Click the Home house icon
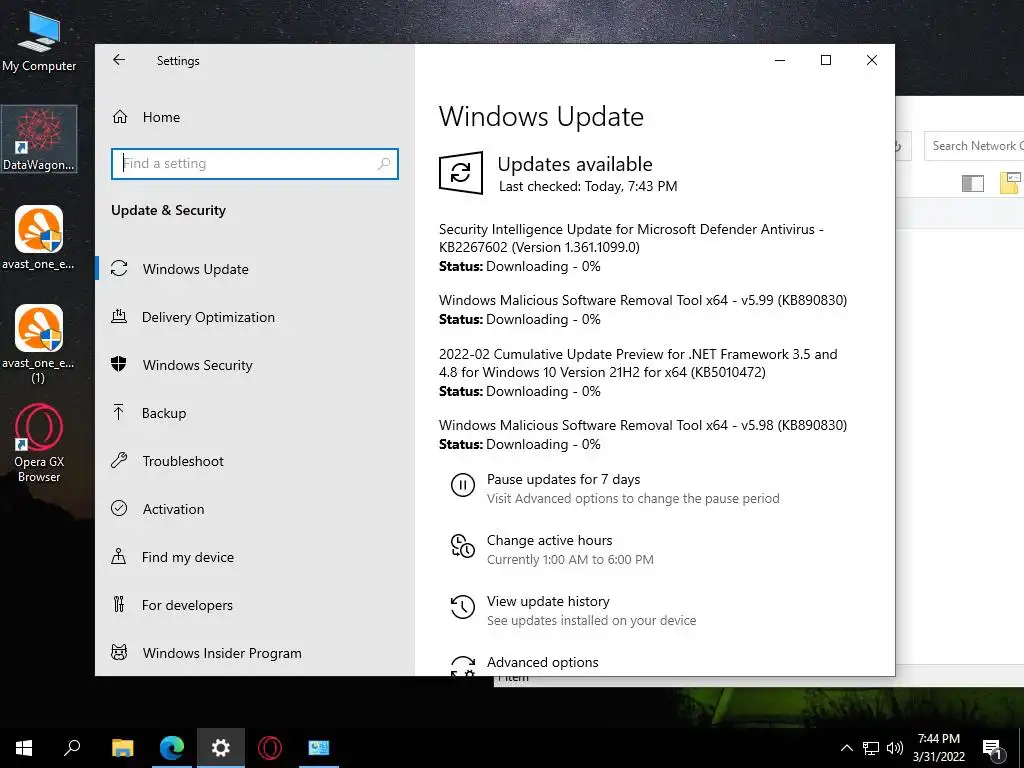 tap(120, 117)
